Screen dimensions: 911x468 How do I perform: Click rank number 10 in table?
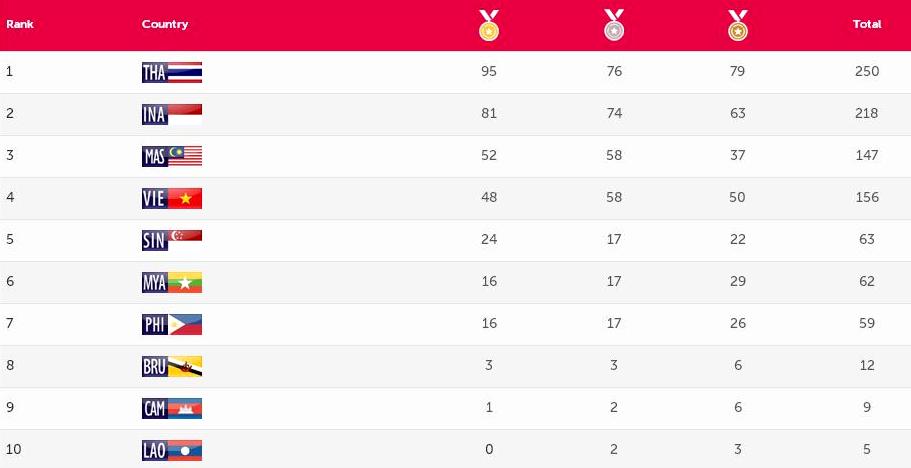[13, 449]
